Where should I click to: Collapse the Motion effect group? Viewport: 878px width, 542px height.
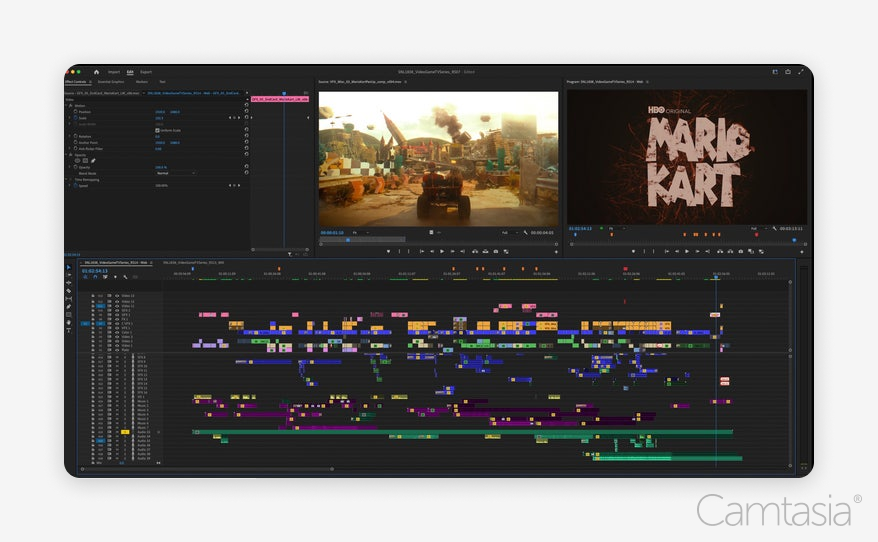point(66,105)
